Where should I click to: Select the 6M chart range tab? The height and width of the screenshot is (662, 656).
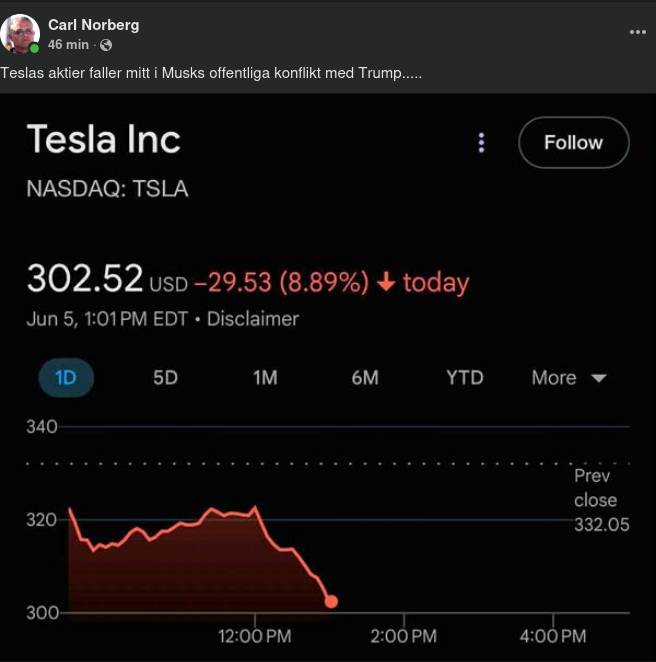pyautogui.click(x=365, y=377)
